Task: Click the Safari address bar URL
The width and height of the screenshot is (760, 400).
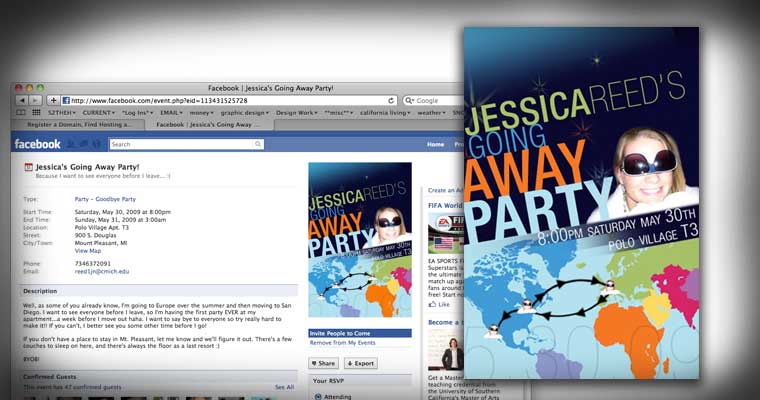Action: pos(228,100)
